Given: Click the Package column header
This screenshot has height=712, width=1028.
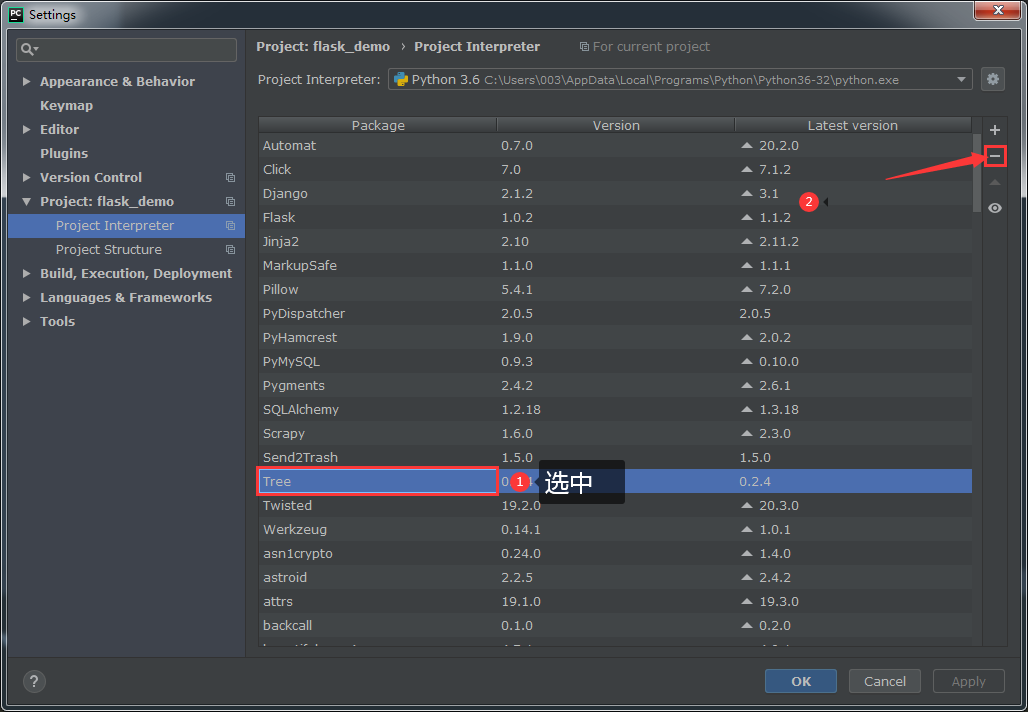Looking at the screenshot, I should click(x=378, y=125).
